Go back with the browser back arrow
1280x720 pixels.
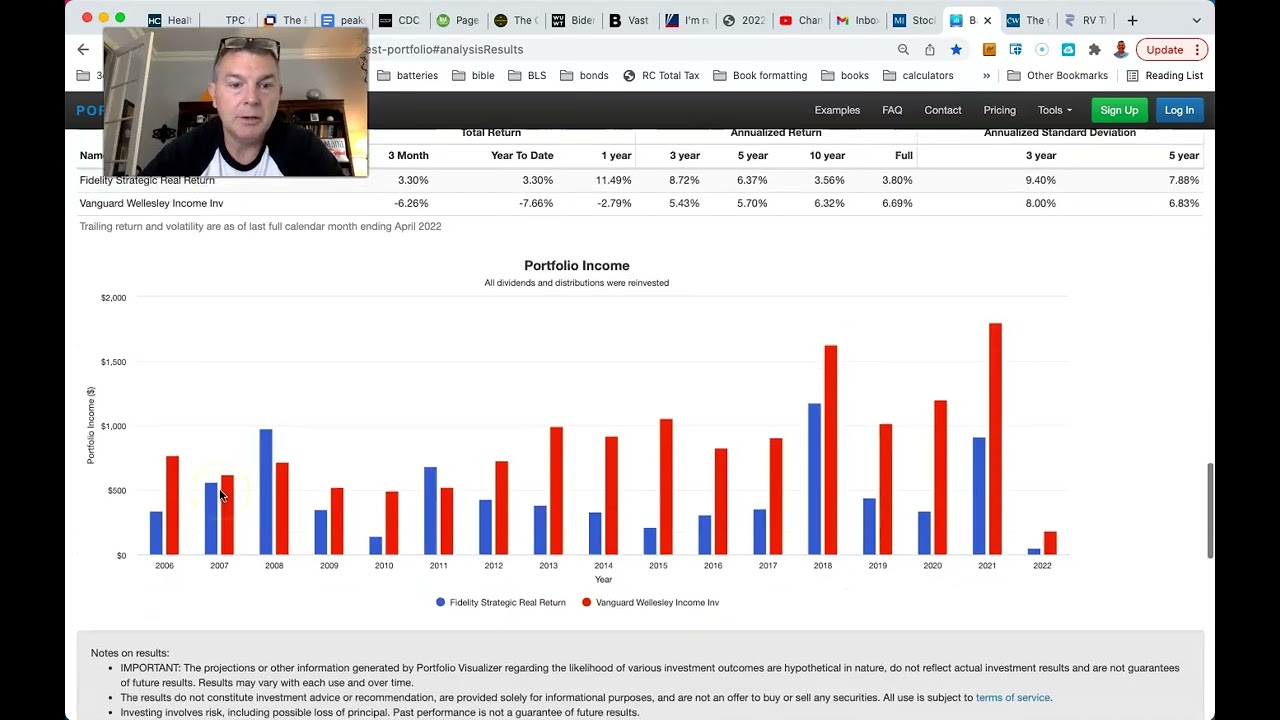[83, 49]
